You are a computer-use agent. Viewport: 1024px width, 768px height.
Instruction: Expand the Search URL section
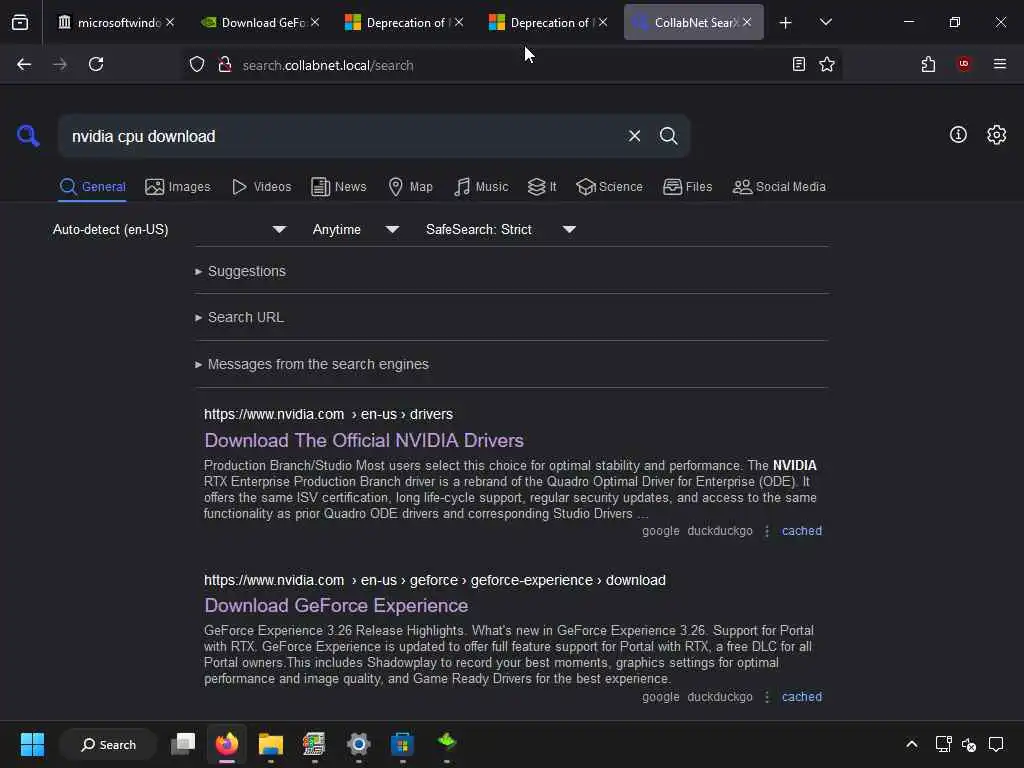(x=239, y=317)
